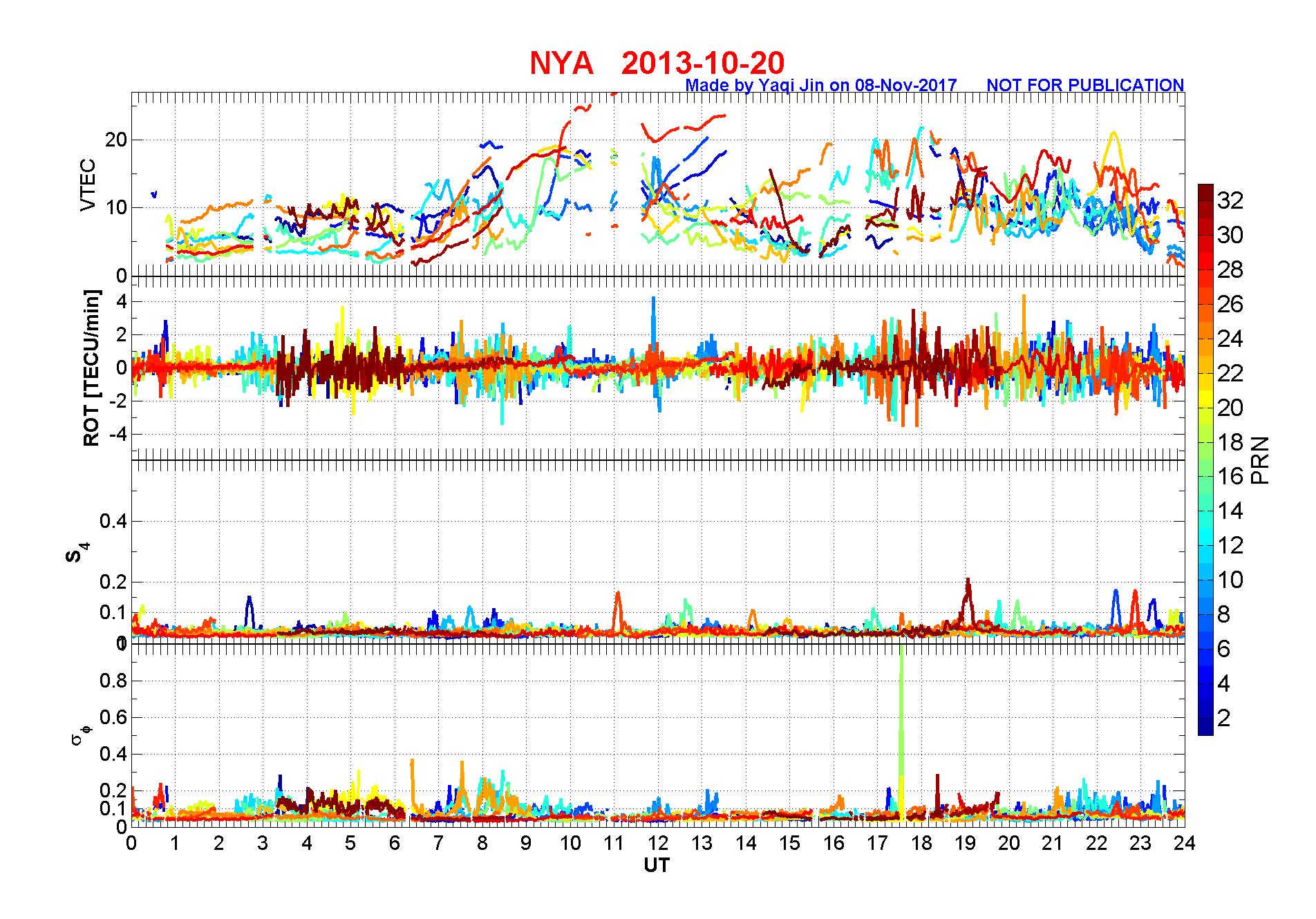Select the x-axis tick label "6"
1316x919 pixels.
pyautogui.click(x=395, y=843)
